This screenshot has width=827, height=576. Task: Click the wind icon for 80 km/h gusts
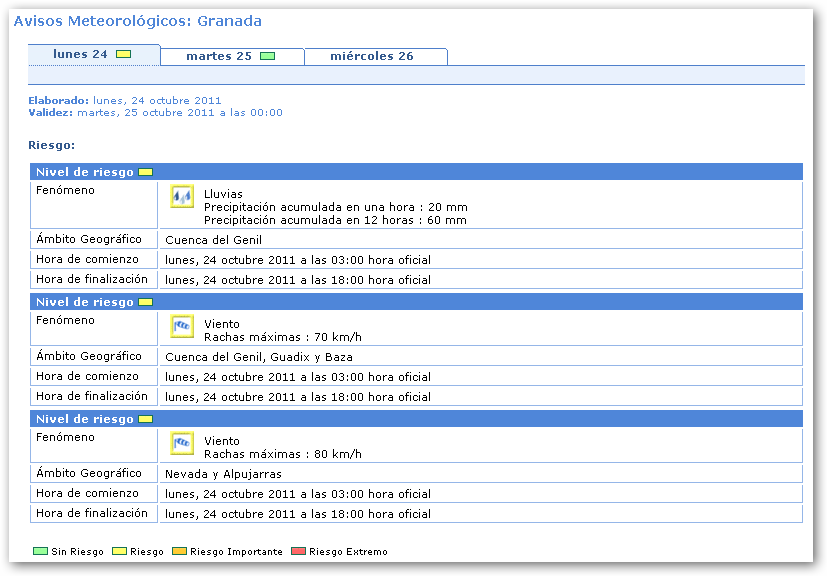181,443
